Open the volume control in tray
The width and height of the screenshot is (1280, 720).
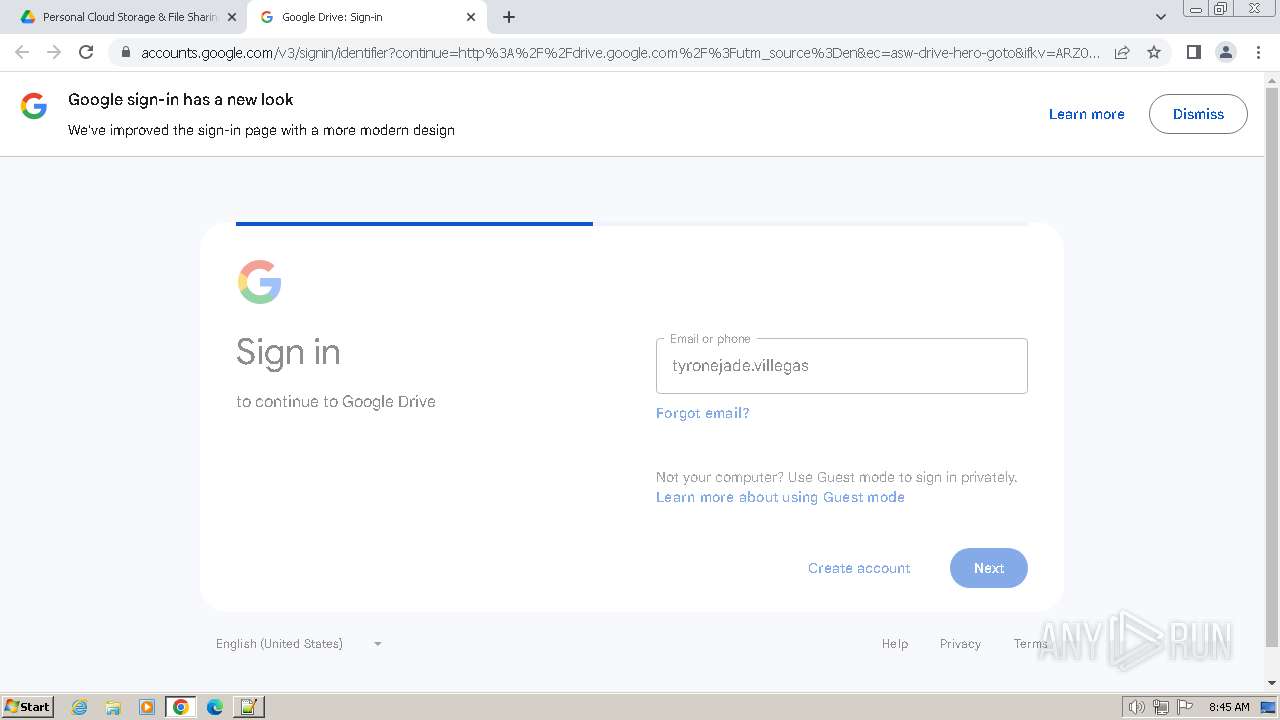[x=1136, y=707]
